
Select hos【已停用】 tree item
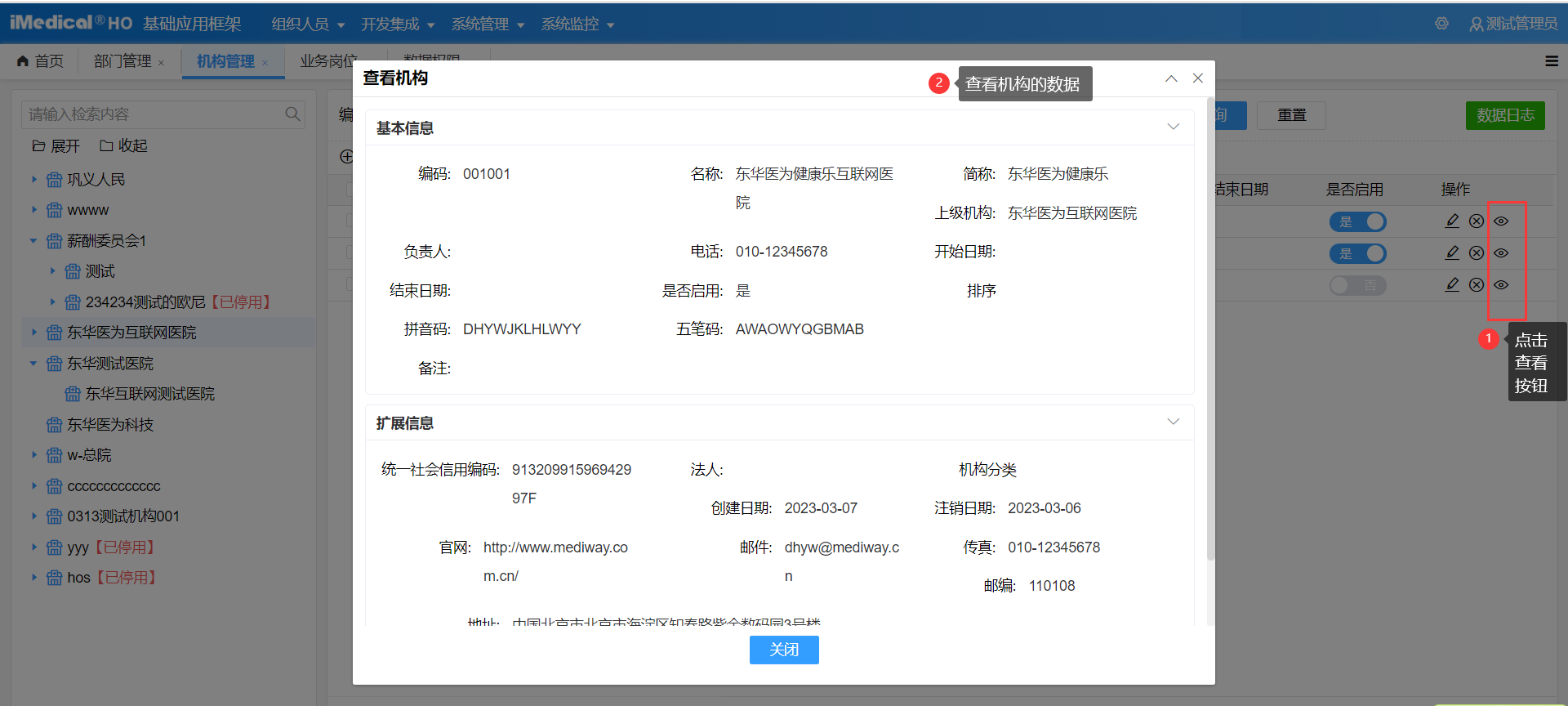[x=112, y=578]
